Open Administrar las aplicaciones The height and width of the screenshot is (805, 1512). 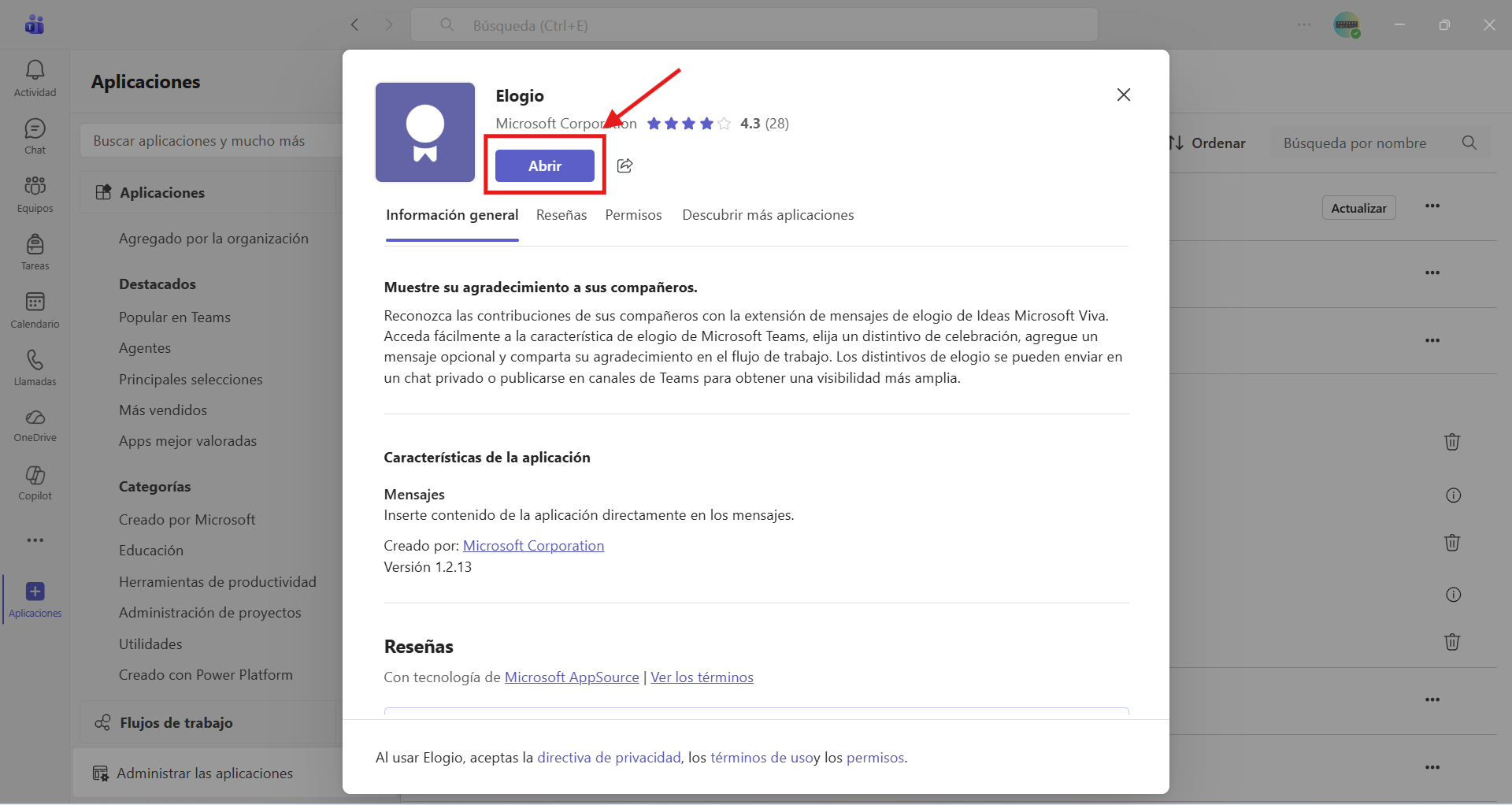point(208,773)
